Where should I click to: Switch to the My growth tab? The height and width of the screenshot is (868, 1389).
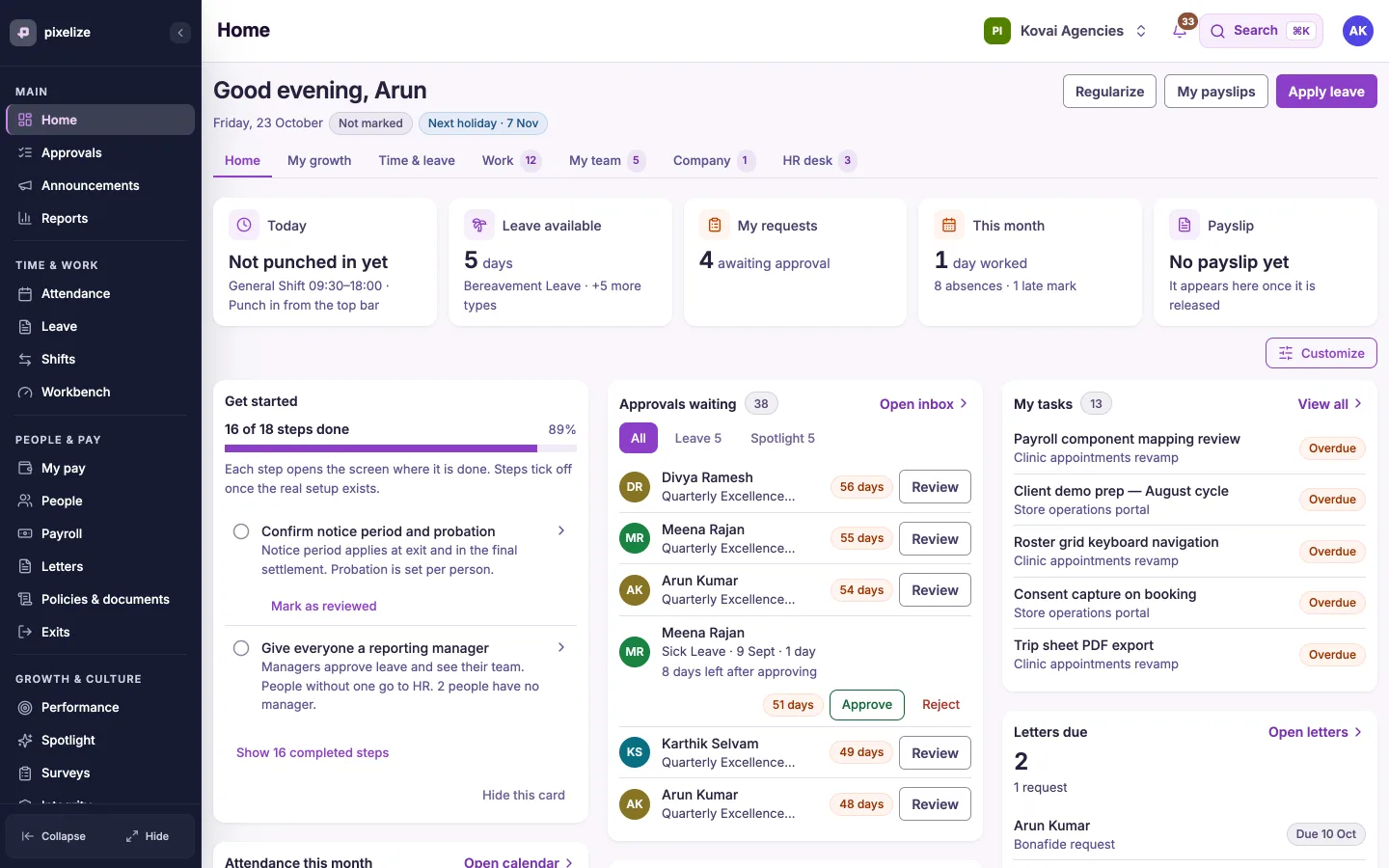319,160
